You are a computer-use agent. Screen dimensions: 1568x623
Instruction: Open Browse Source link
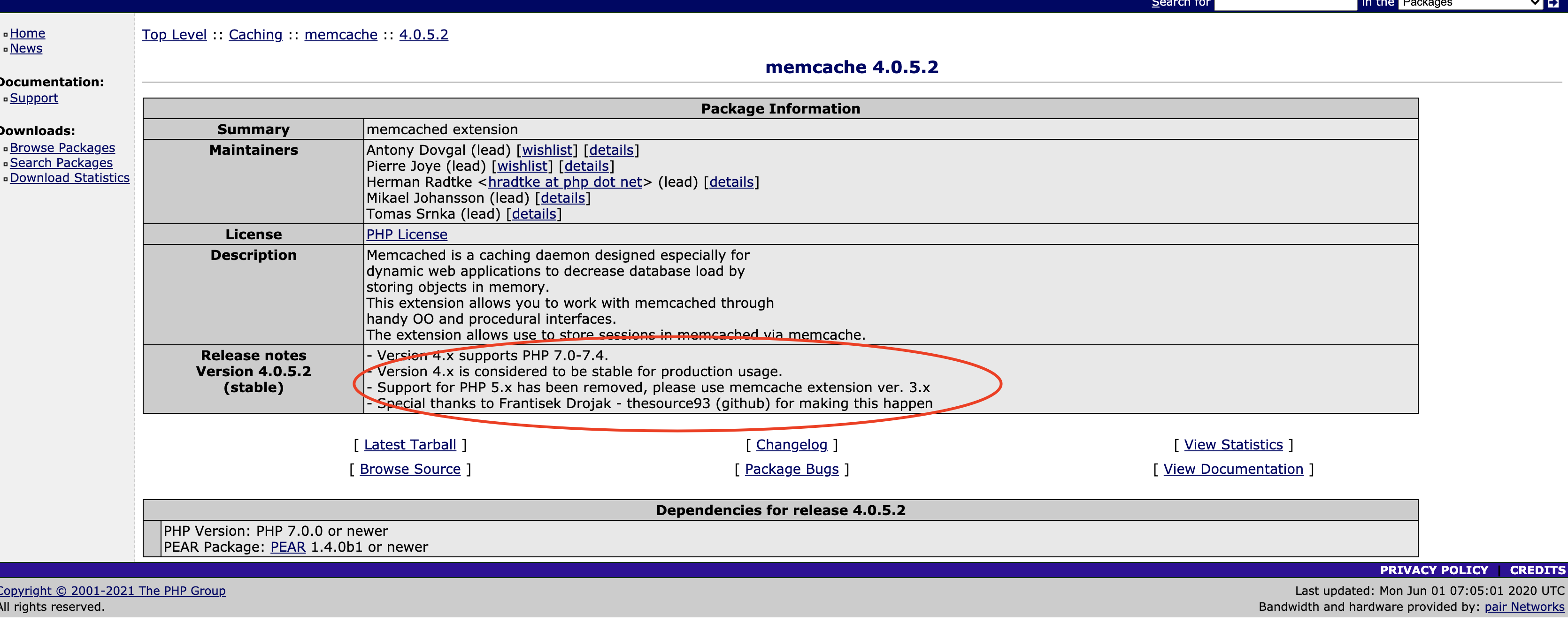[x=410, y=469]
